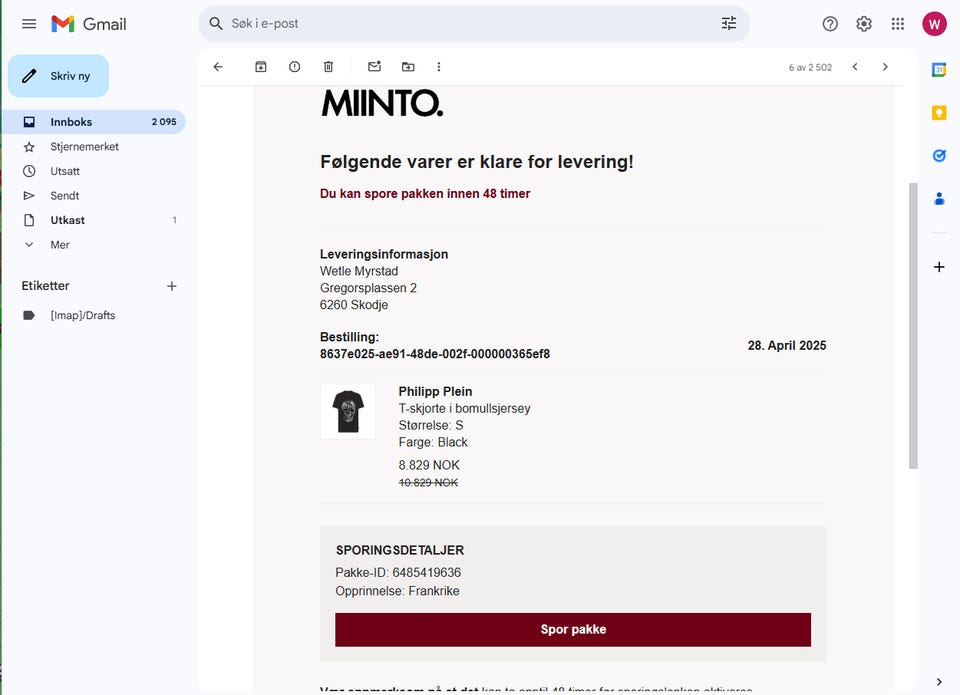Mark the email as unread

(x=374, y=67)
